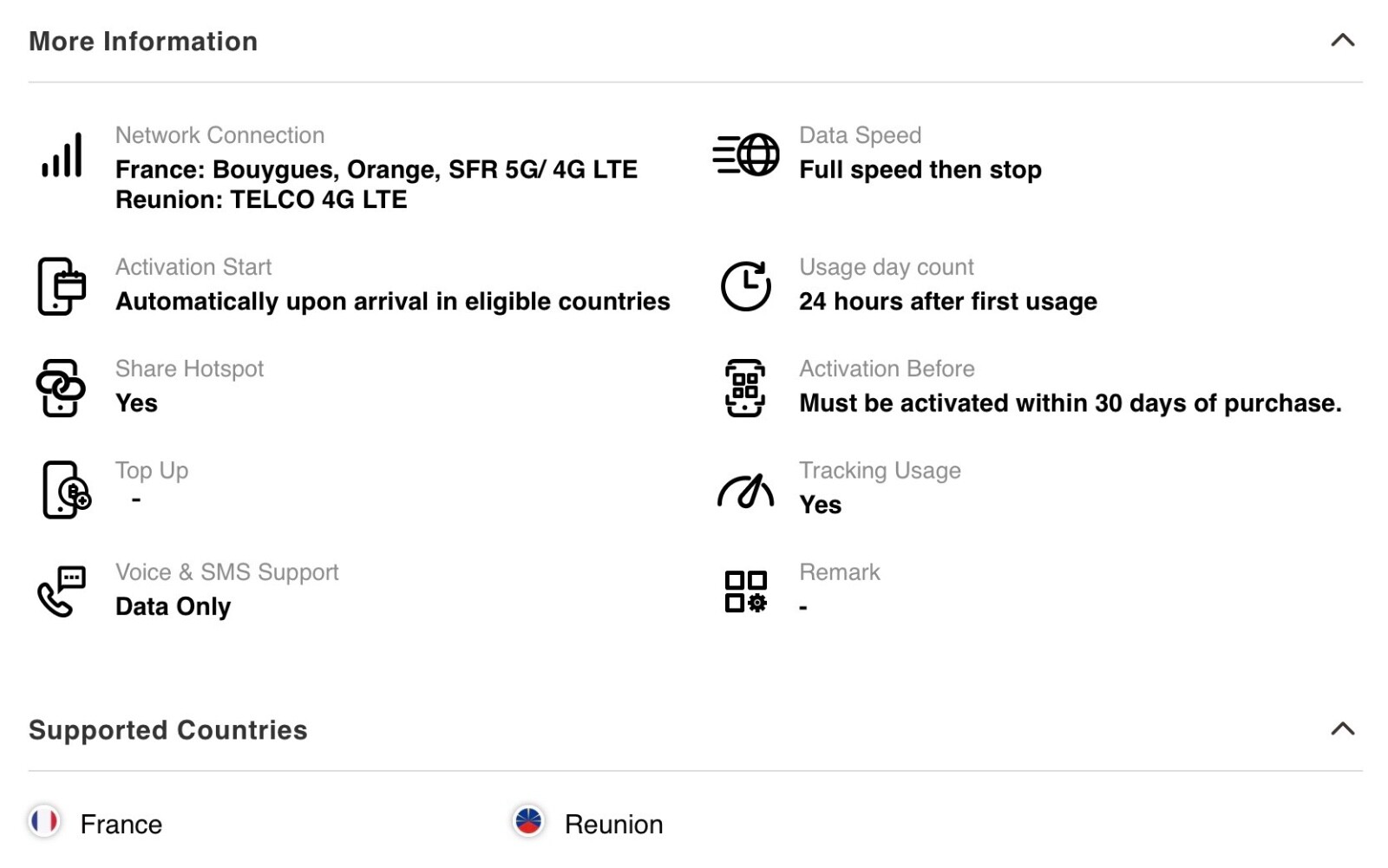Click the Activation Before QR scan icon
Image resolution: width=1388 pixels, height=868 pixels.
coord(745,388)
